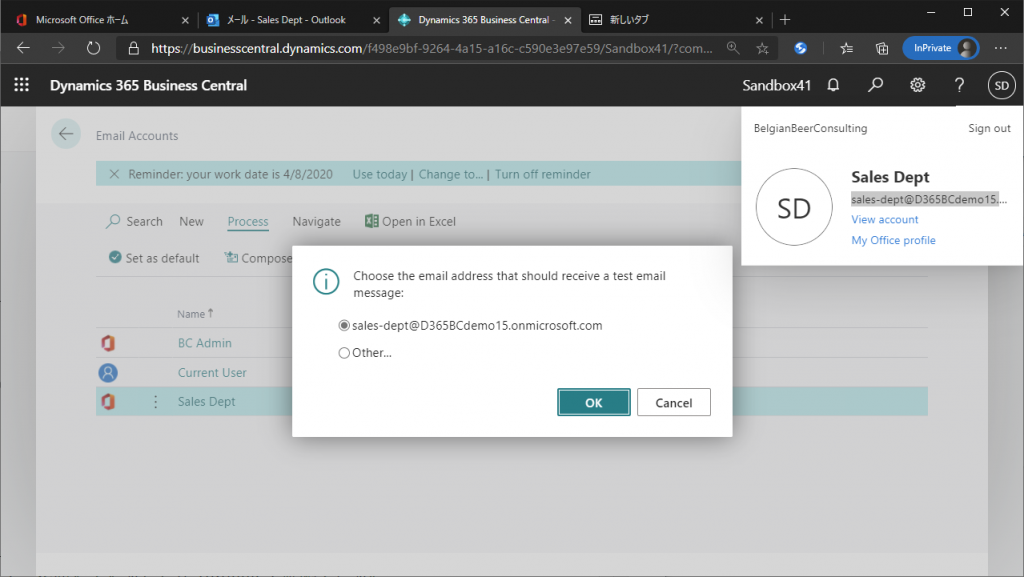1024x577 pixels.
Task: Click the New action
Action: click(191, 221)
